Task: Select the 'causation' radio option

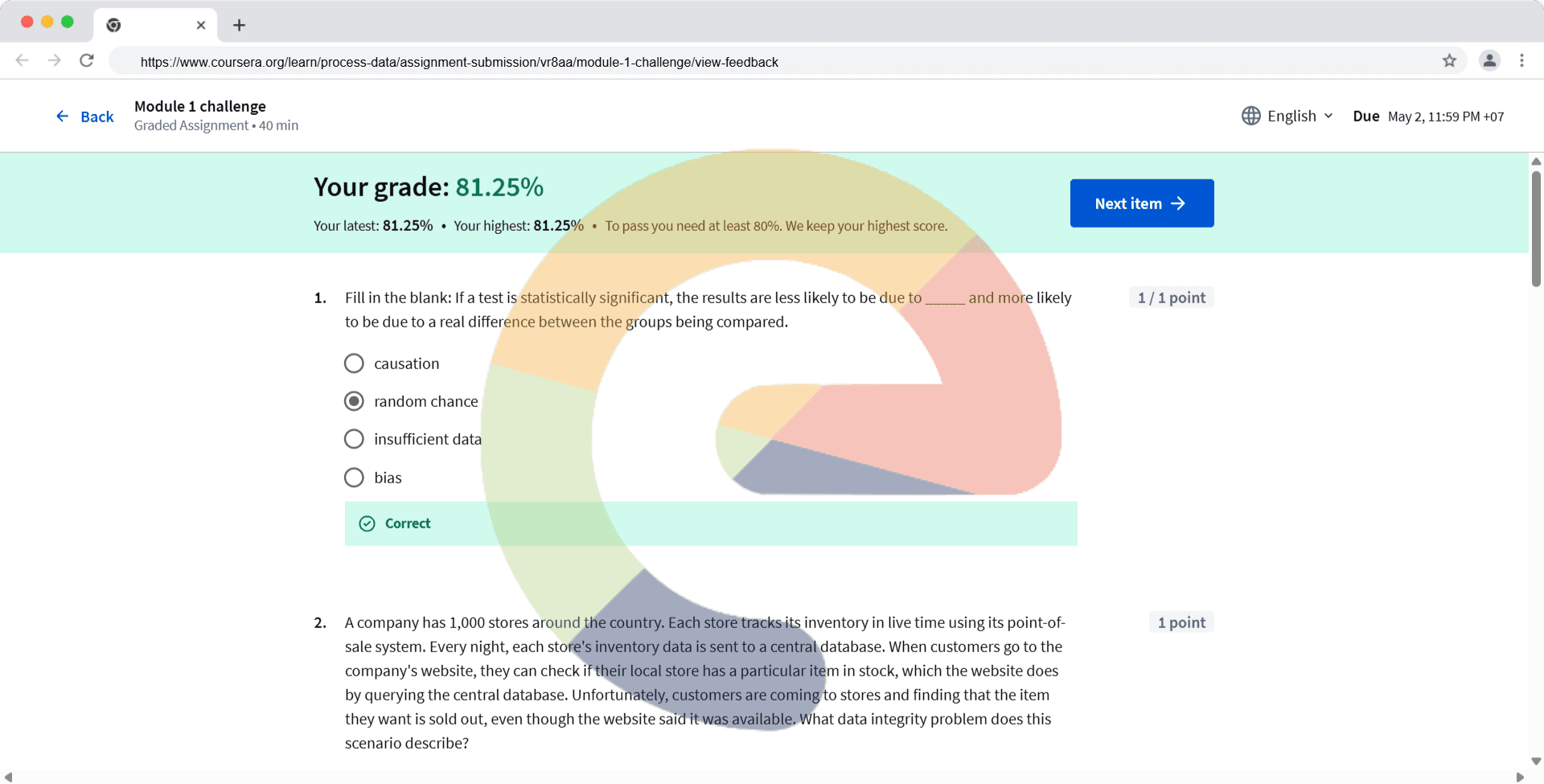Action: [354, 363]
